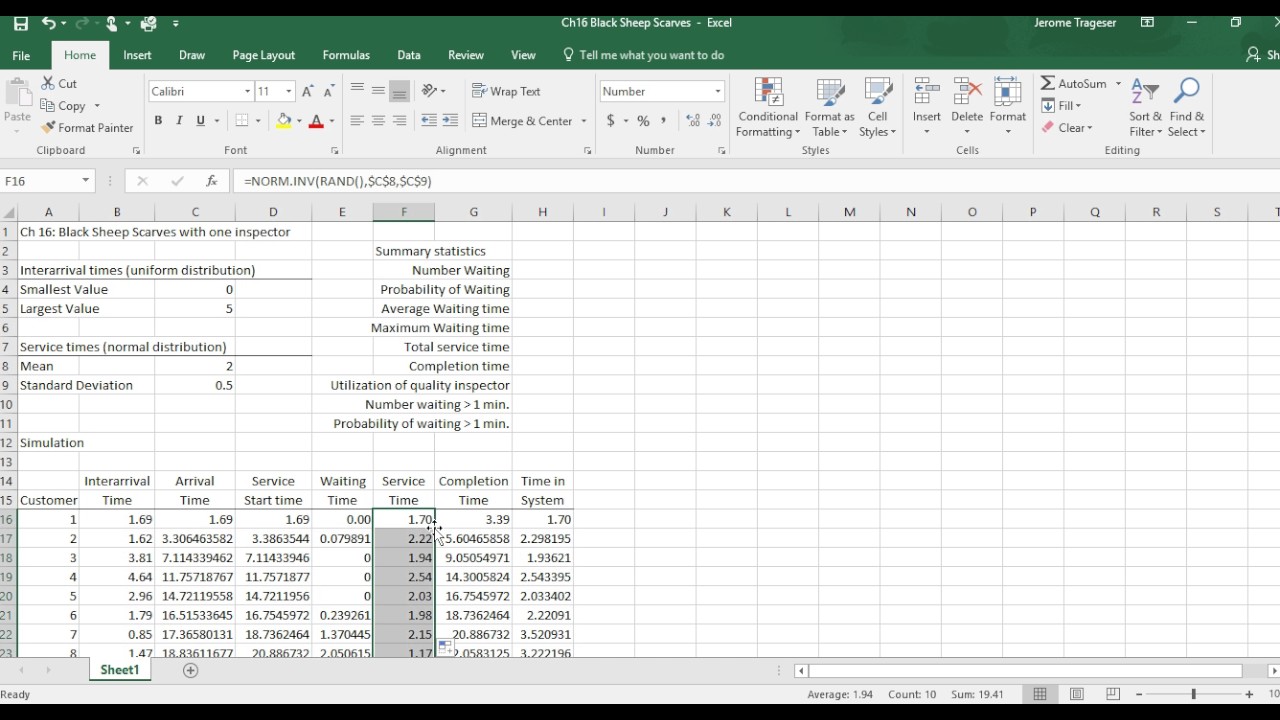Switch to the Formulas ribbon tab
Image resolution: width=1280 pixels, height=720 pixels.
(x=346, y=55)
